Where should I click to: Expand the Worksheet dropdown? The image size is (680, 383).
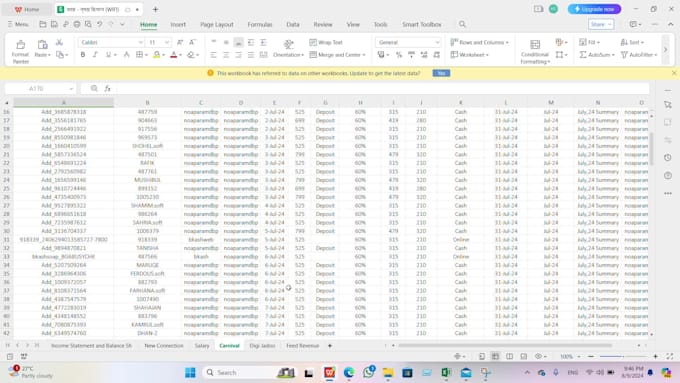point(487,55)
